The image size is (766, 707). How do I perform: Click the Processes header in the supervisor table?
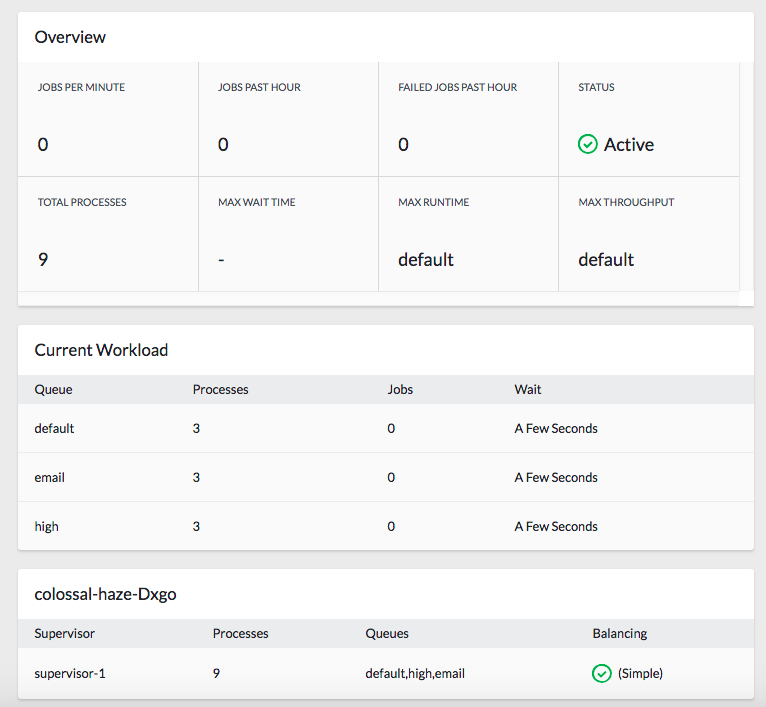coord(240,634)
